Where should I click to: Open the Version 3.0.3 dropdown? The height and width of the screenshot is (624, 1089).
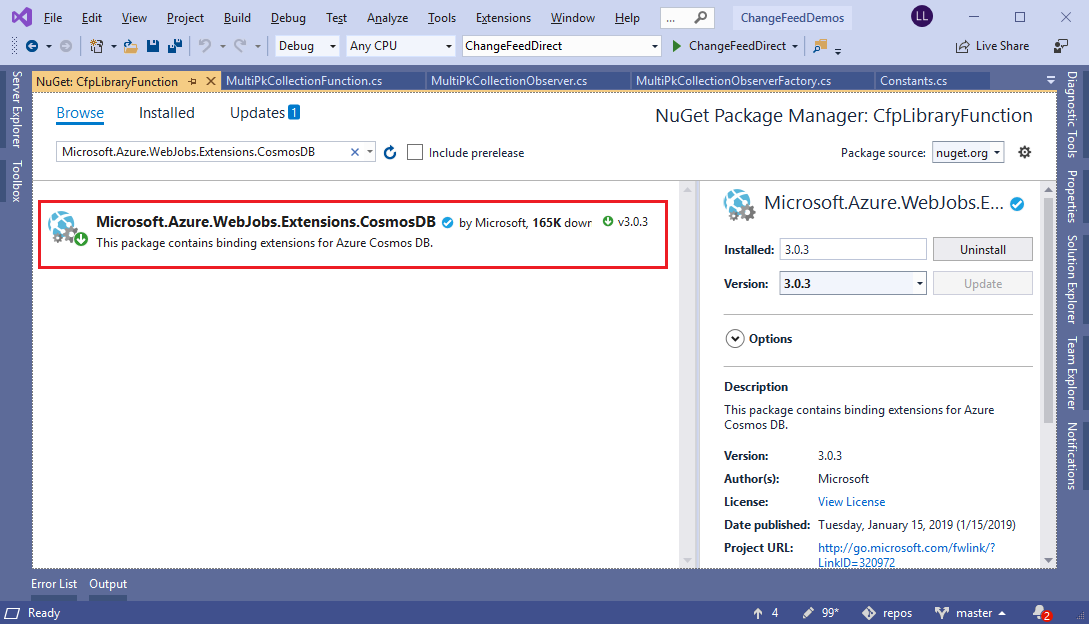pos(853,284)
